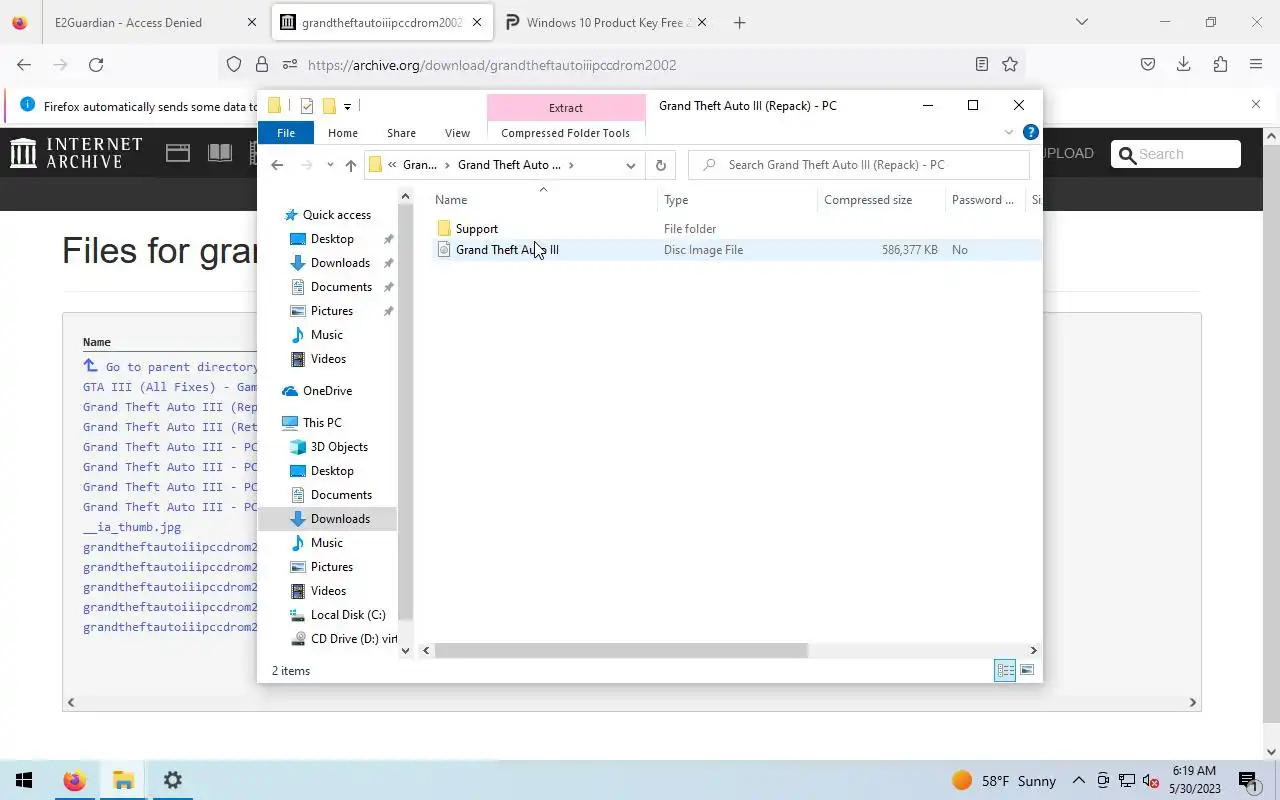Viewport: 1280px width, 800px height.
Task: Open Compressed Folder Tools tab
Action: (x=565, y=133)
